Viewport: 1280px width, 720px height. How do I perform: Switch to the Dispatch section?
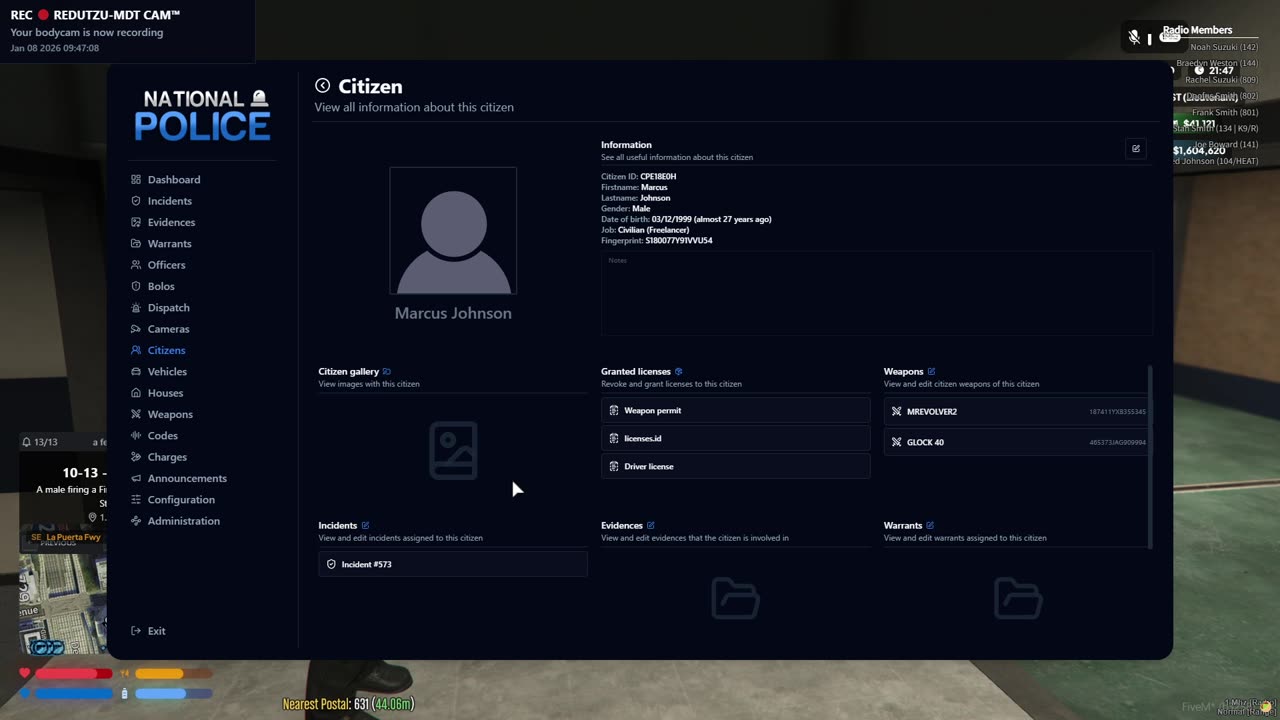click(x=168, y=308)
